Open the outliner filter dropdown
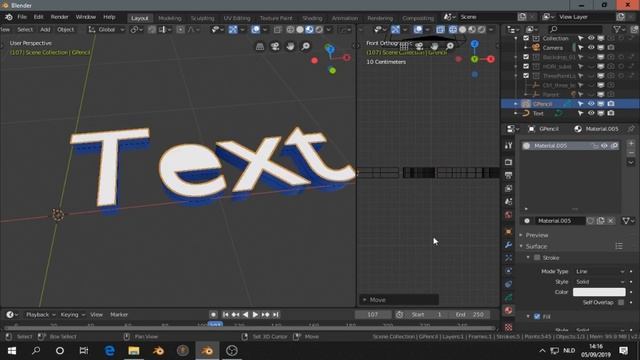Image resolution: width=640 pixels, height=360 pixels. 619,29
